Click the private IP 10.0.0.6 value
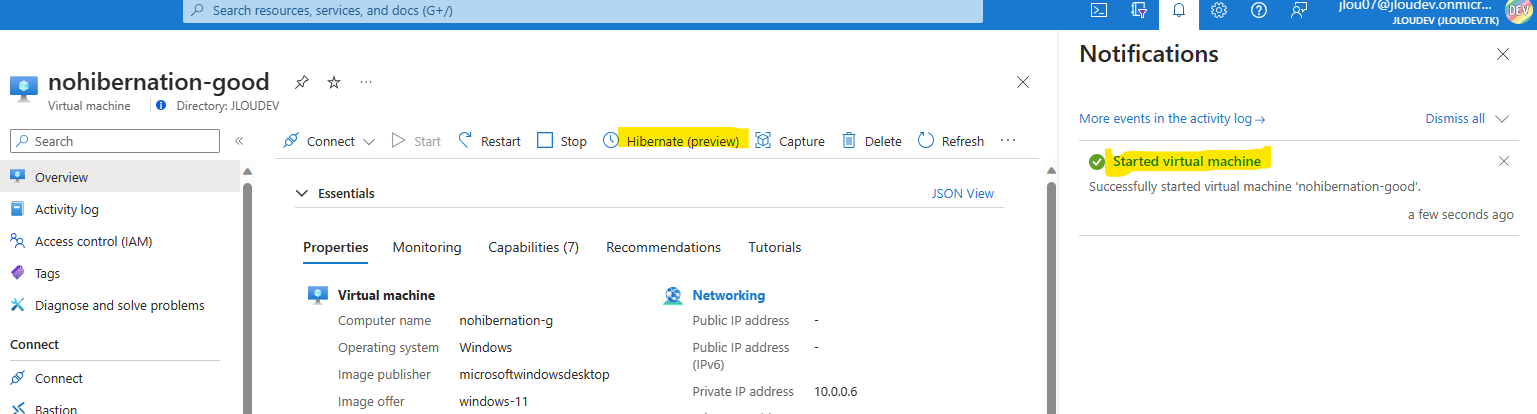The width and height of the screenshot is (1537, 414). point(835,391)
